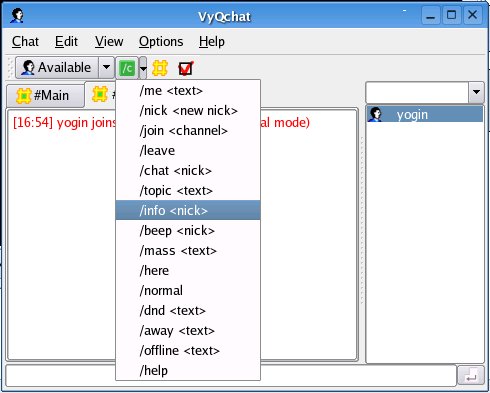Open the Options menu
490x393 pixels.
point(161,42)
